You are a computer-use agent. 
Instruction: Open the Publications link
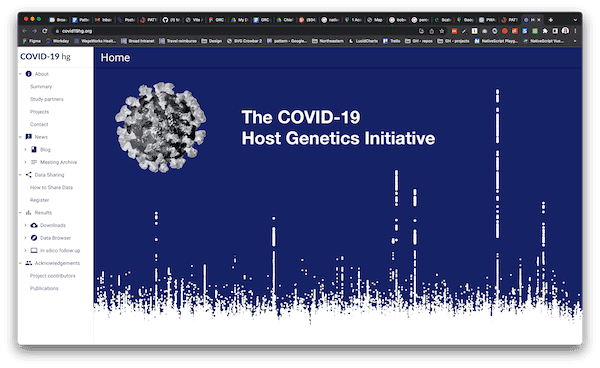[x=44, y=288]
